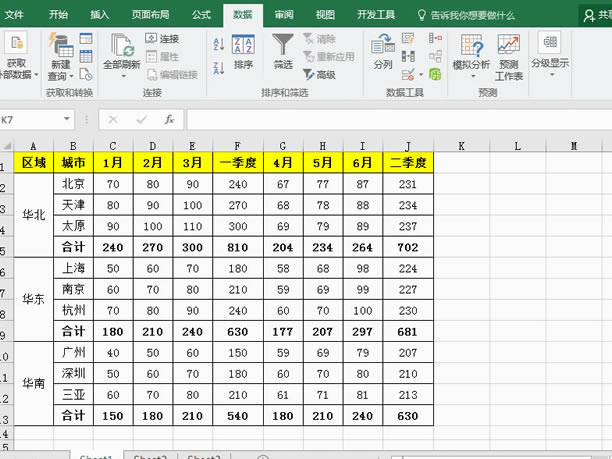Open the 文件 (File) tab

pyautogui.click(x=14, y=15)
